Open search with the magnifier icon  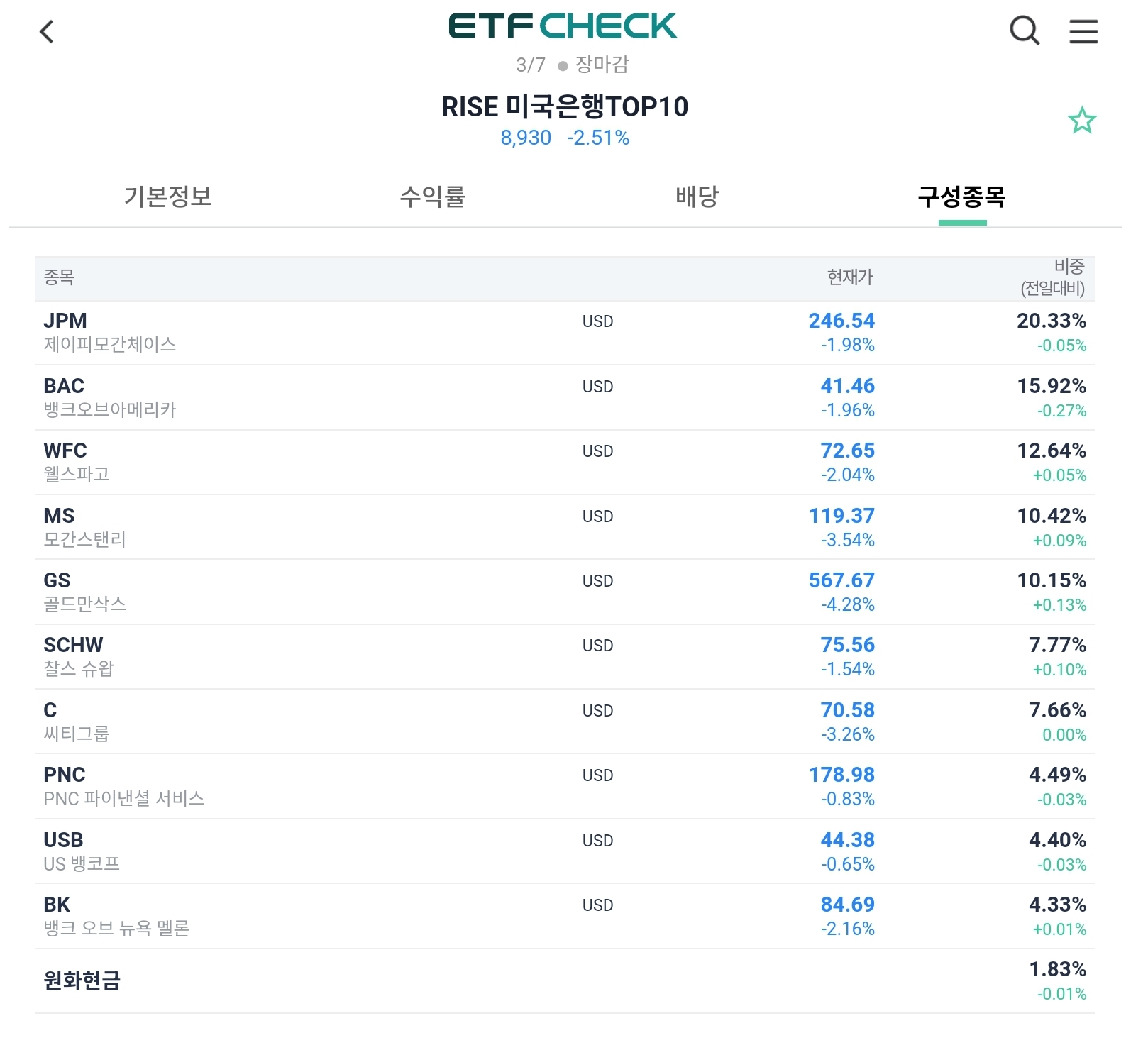(x=1025, y=31)
